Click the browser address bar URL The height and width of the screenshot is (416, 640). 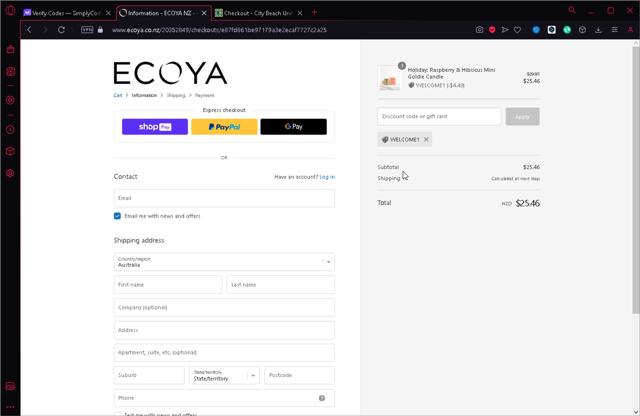pyautogui.click(x=219, y=30)
